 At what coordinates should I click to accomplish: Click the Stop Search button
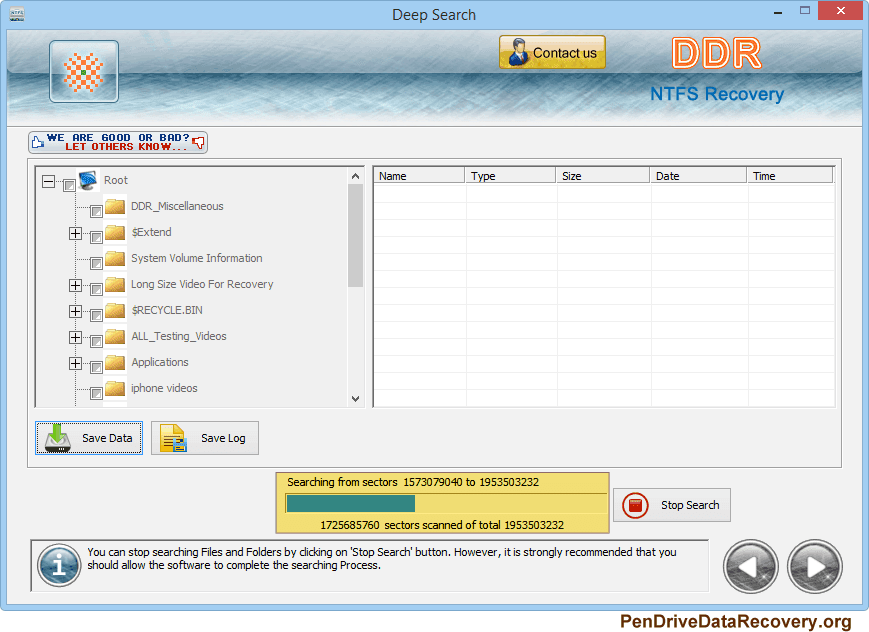point(672,505)
